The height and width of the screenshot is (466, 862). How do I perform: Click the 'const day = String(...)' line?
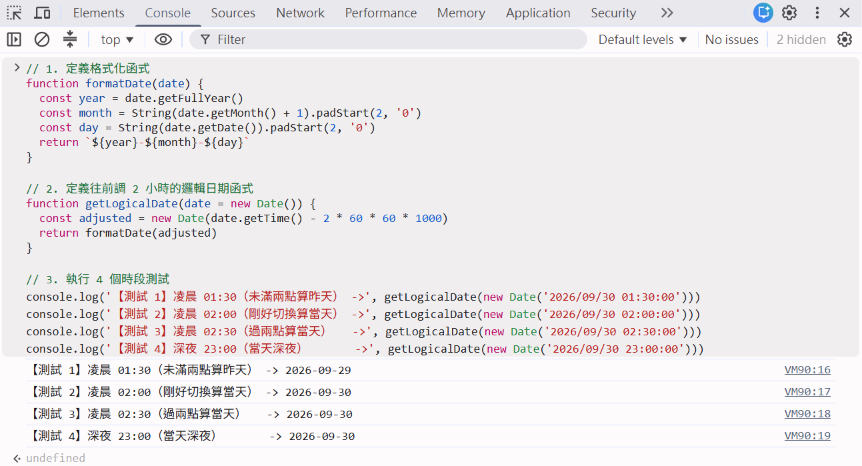pyautogui.click(x=207, y=127)
